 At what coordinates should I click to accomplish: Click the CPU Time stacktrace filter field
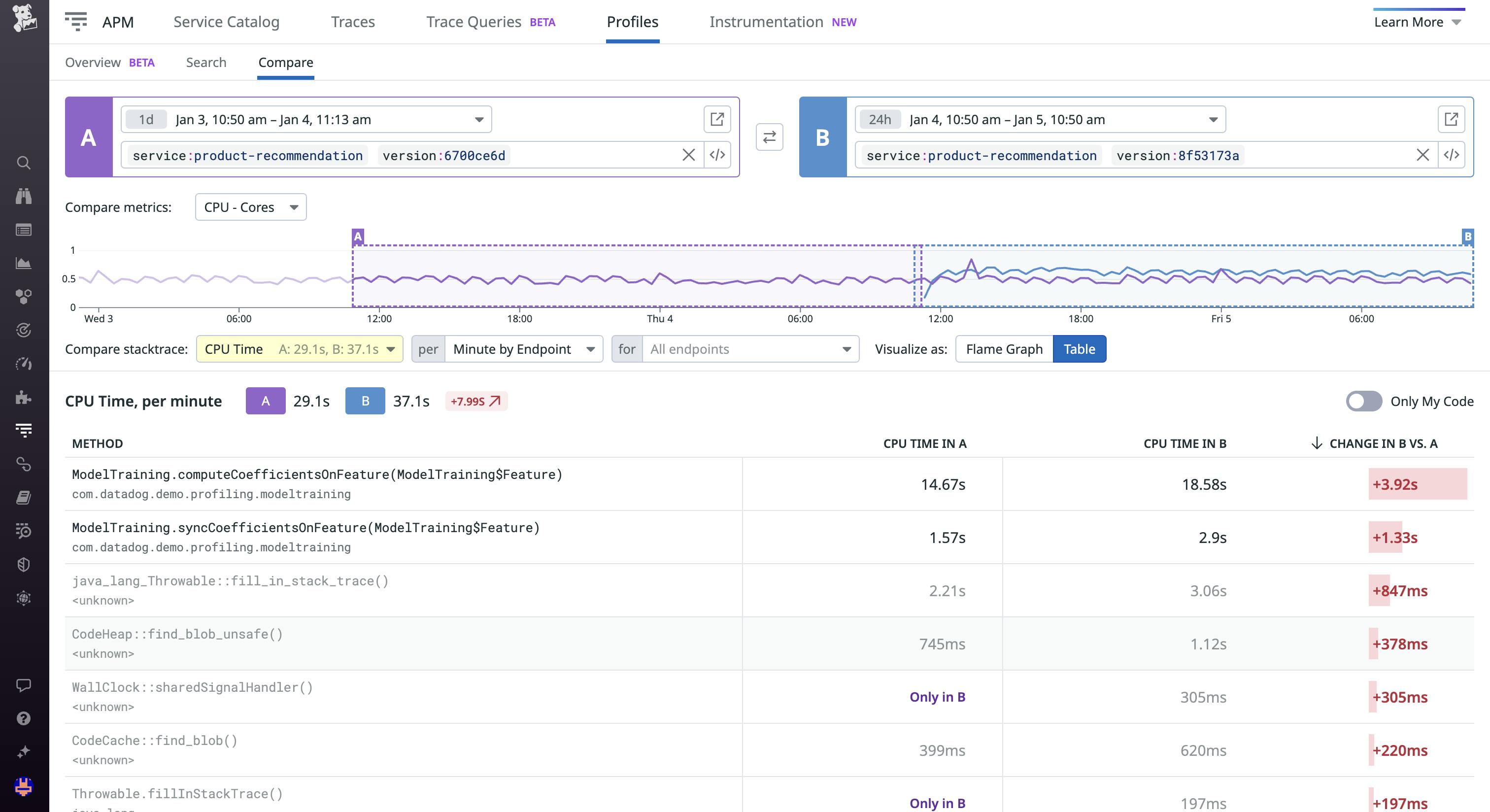point(299,349)
